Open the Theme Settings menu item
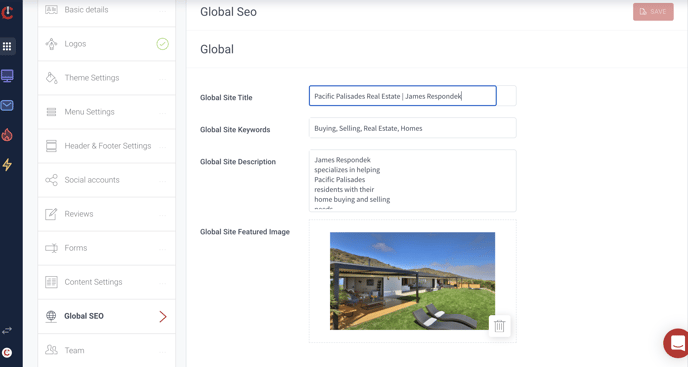The width and height of the screenshot is (688, 367). tap(107, 78)
